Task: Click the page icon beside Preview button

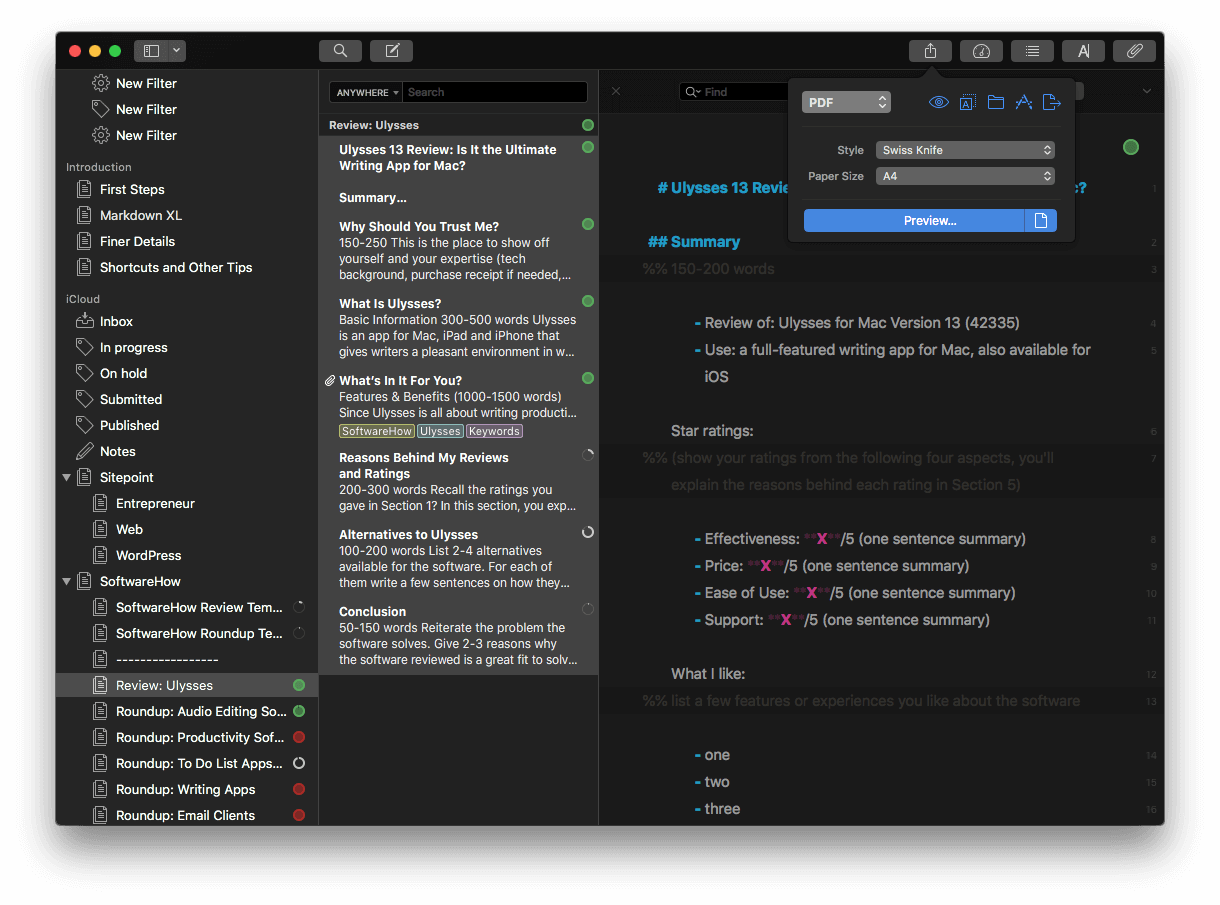Action: pyautogui.click(x=1041, y=221)
